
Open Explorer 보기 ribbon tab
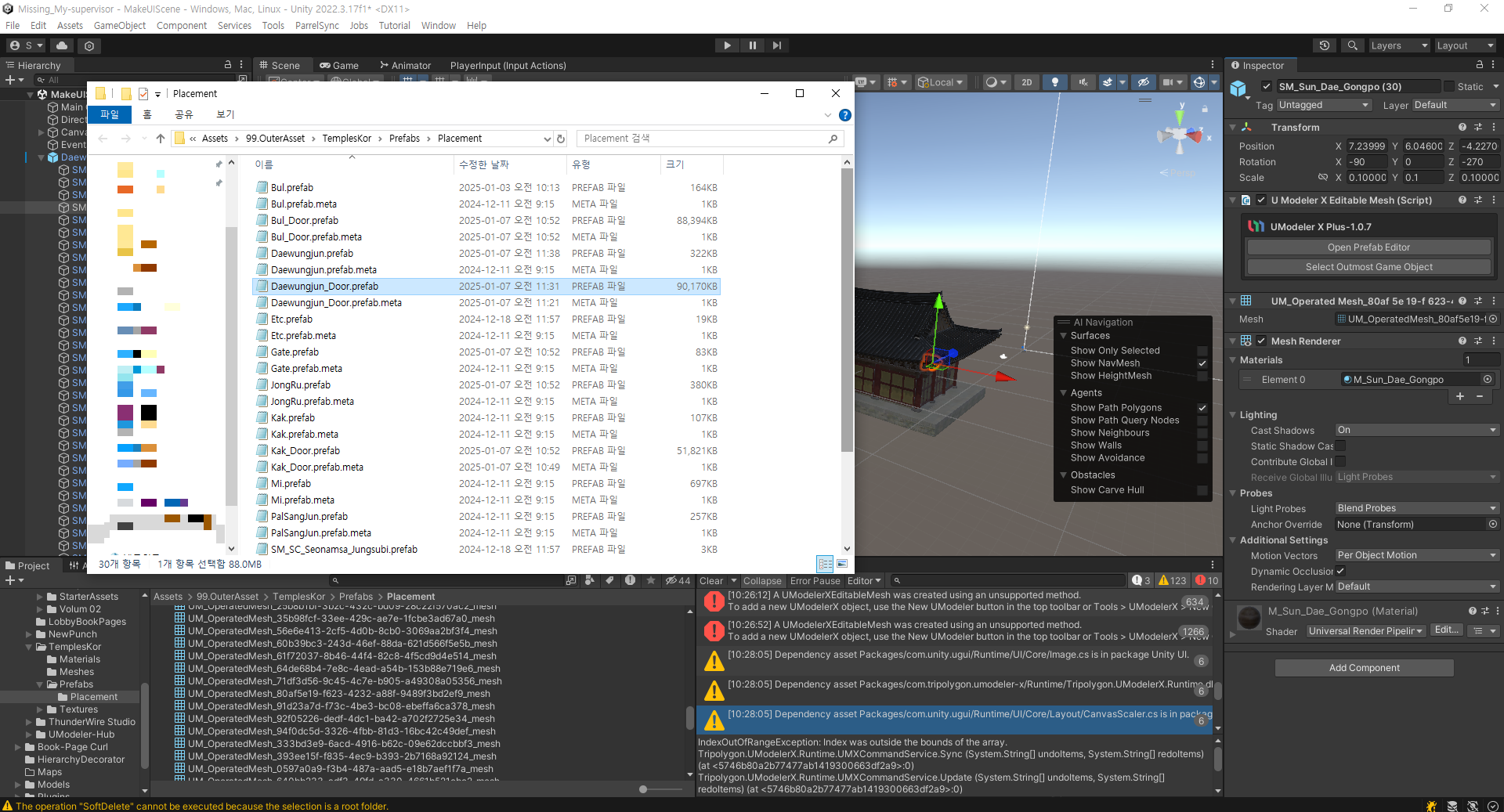226,114
